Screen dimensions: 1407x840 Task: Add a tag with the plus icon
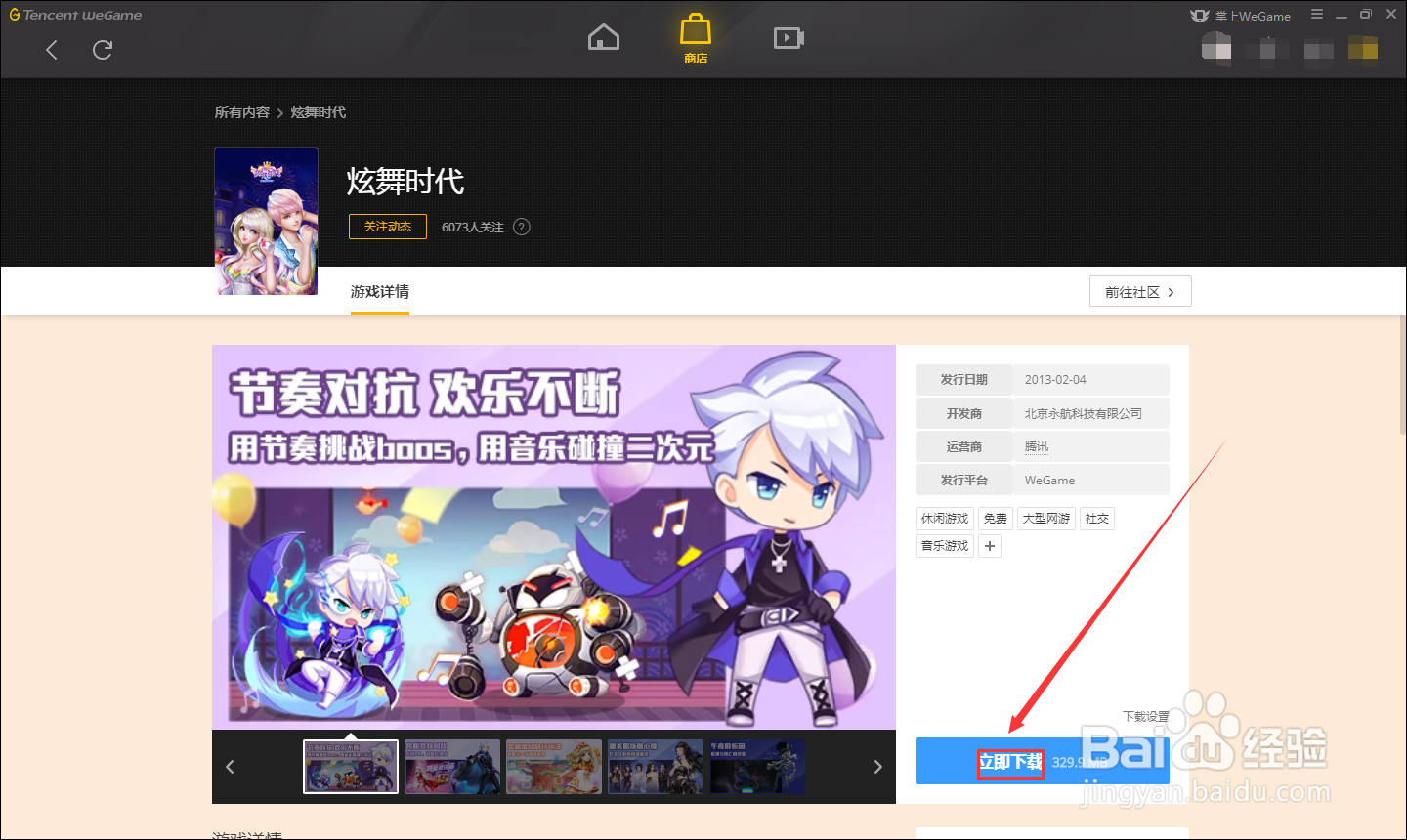click(990, 546)
